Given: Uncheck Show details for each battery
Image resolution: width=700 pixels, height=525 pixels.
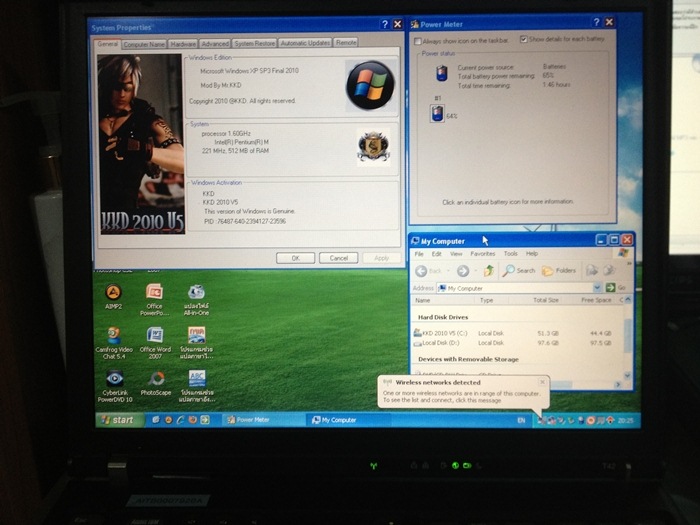Looking at the screenshot, I should (525, 40).
